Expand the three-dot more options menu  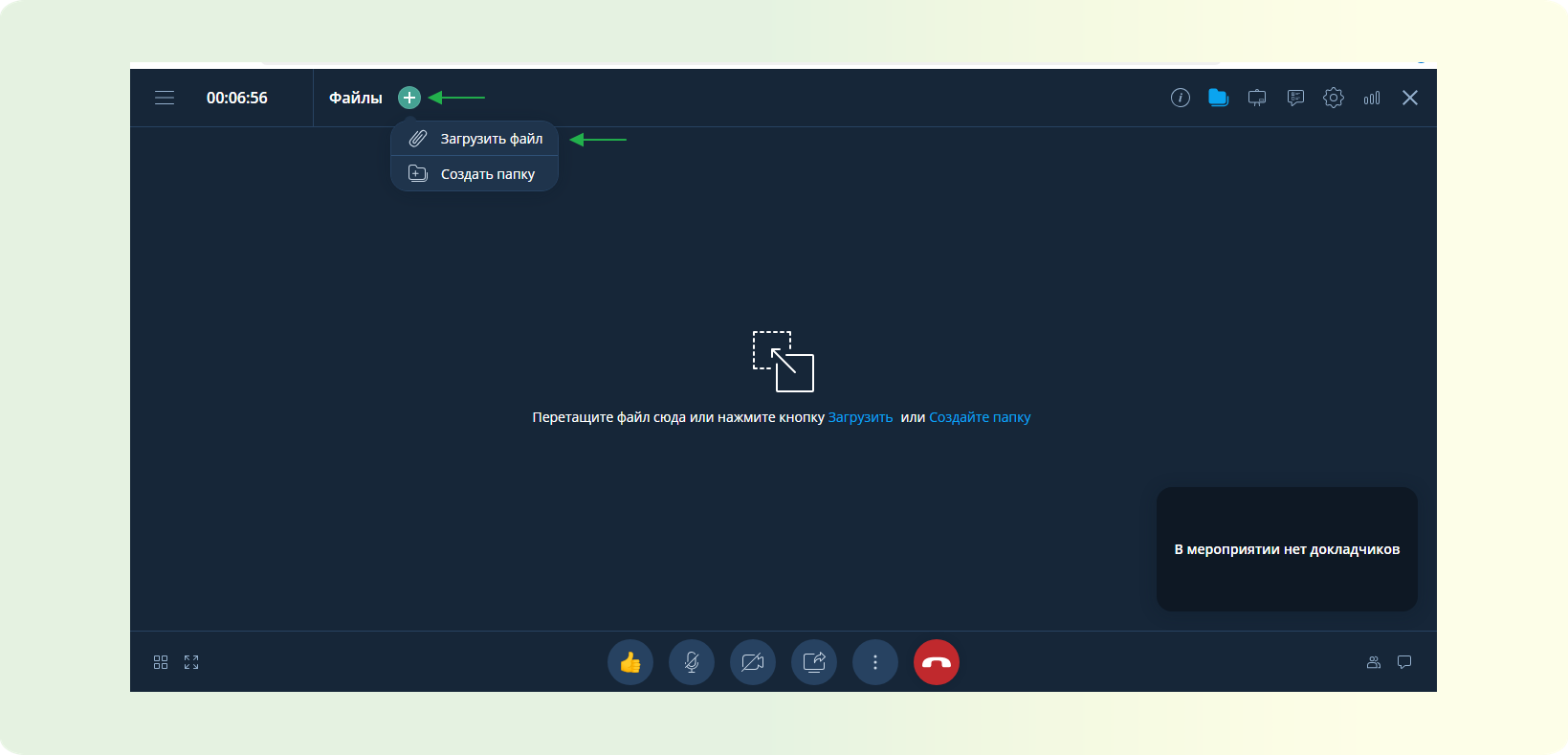(875, 662)
